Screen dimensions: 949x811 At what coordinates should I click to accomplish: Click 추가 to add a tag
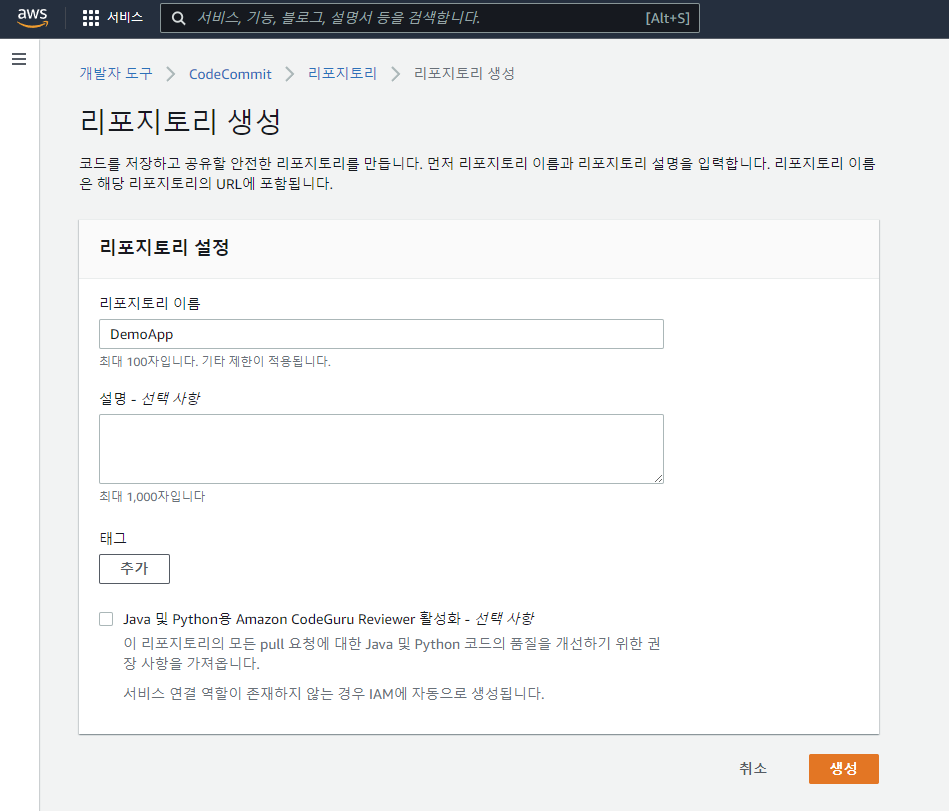coord(134,569)
